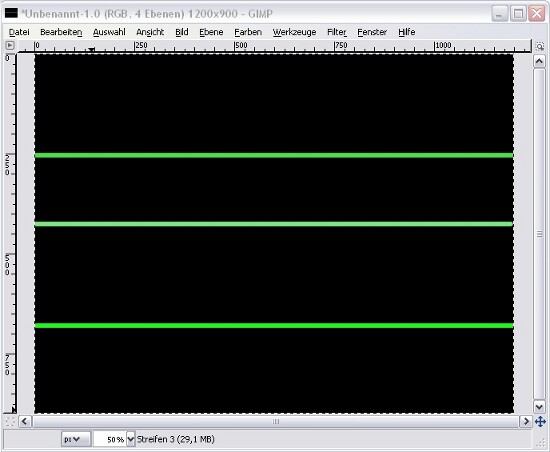
Task: Toggle the Quick Mask button at bottom-left corner
Action: (10, 421)
